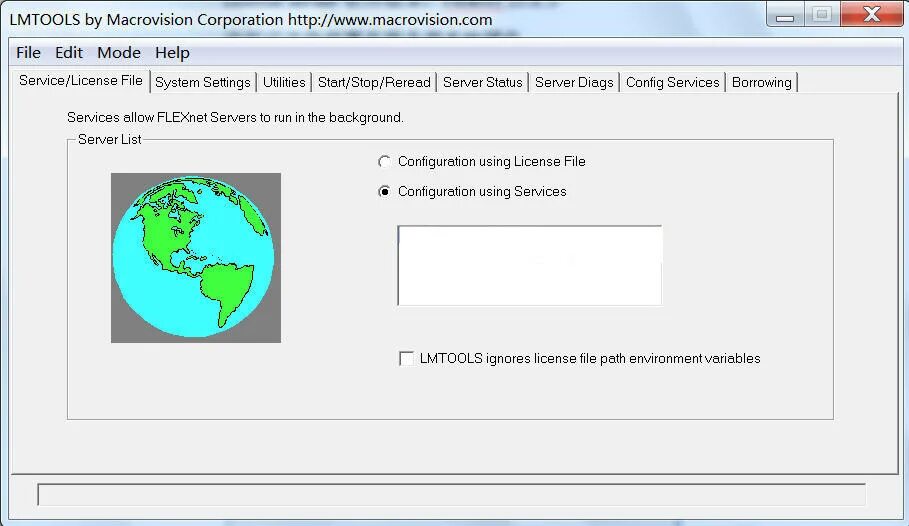
Task: Select the Service/License File tab
Action: click(x=81, y=81)
